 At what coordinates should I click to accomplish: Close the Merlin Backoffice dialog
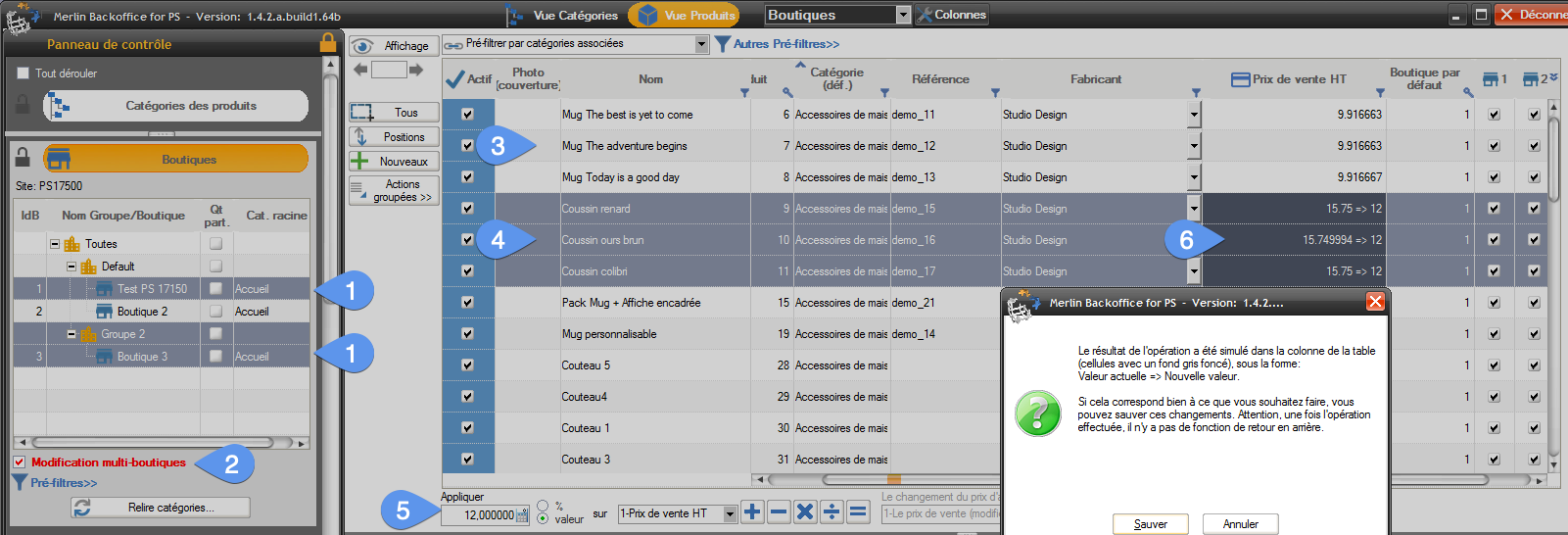(x=1375, y=302)
